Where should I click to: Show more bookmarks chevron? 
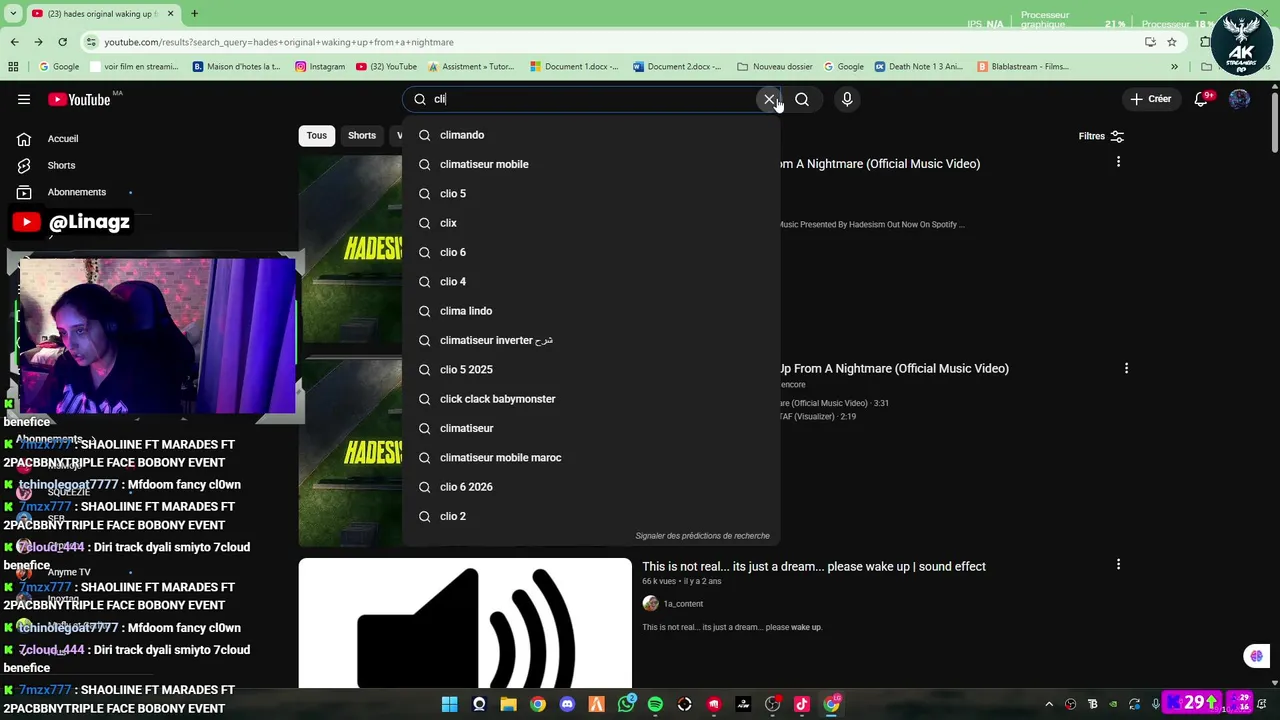click(x=1174, y=67)
